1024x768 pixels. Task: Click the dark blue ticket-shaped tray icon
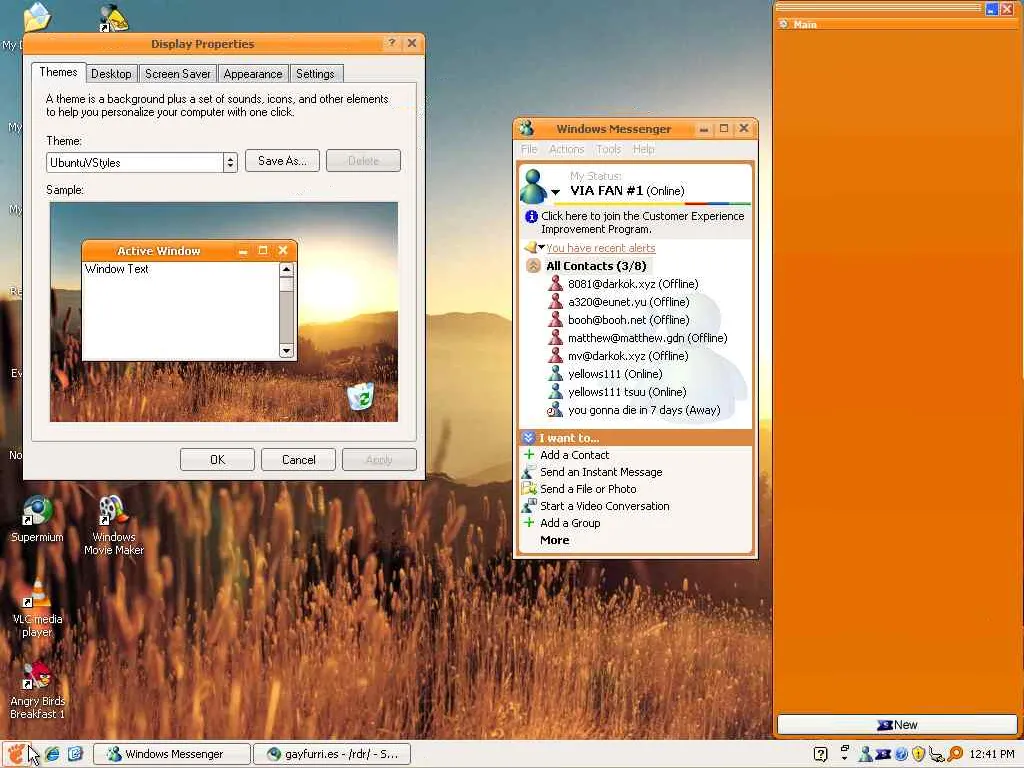point(883,754)
